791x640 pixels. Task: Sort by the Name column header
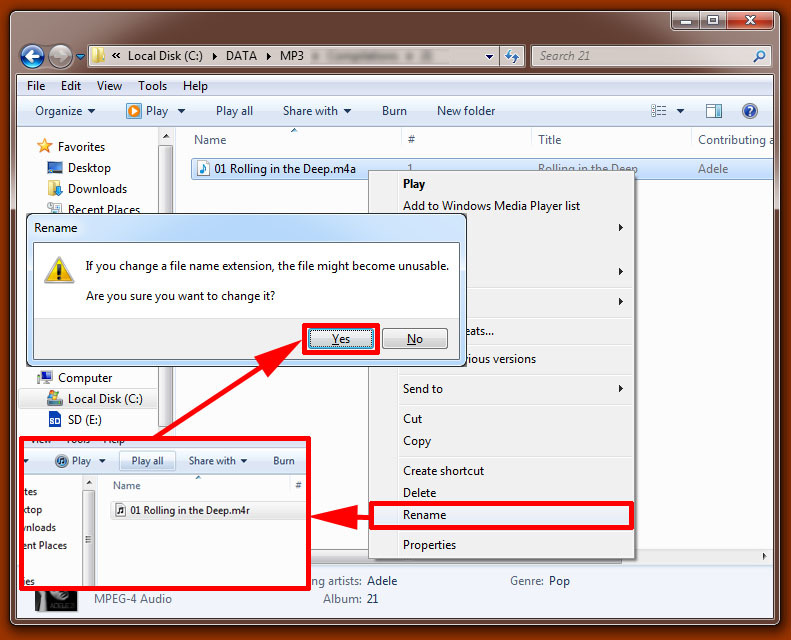click(x=210, y=140)
